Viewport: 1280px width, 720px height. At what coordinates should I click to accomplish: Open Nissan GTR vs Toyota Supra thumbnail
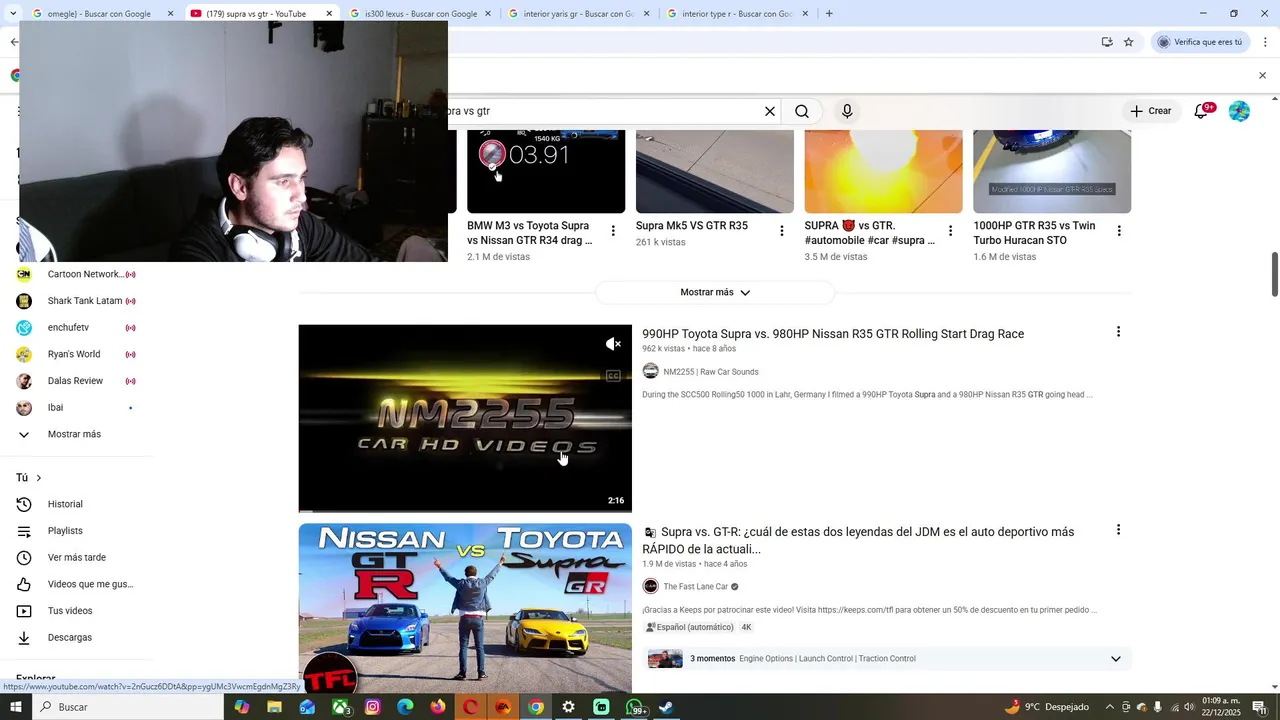[x=465, y=608]
